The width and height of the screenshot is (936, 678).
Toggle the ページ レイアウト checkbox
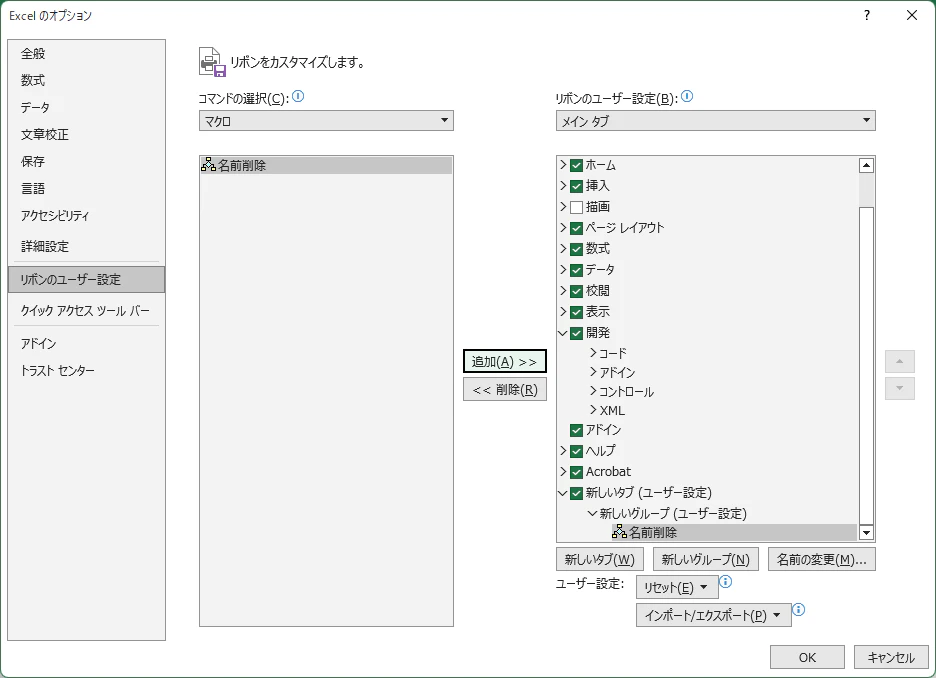(576, 228)
